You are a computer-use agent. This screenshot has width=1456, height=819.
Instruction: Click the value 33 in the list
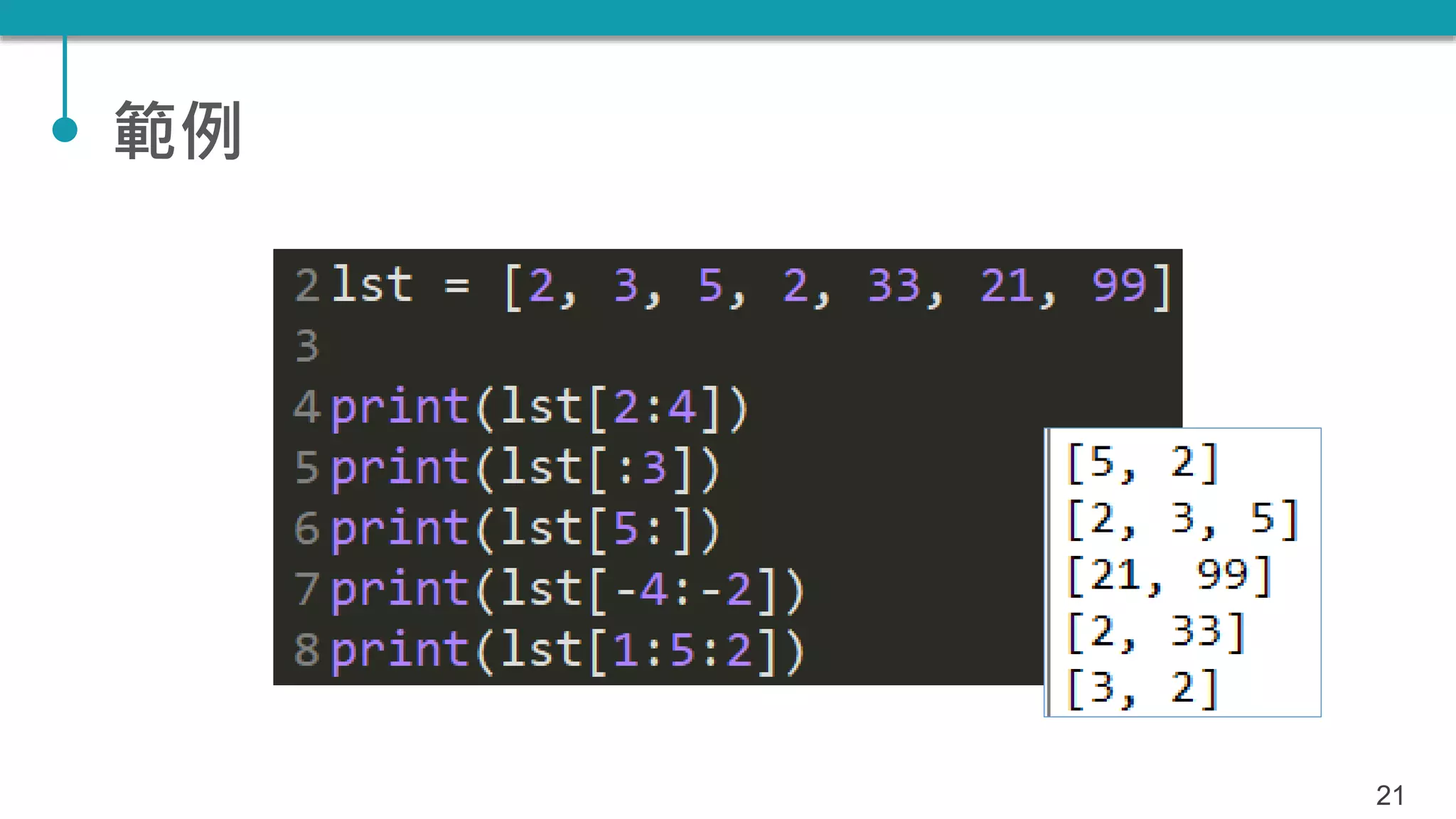[x=894, y=287]
